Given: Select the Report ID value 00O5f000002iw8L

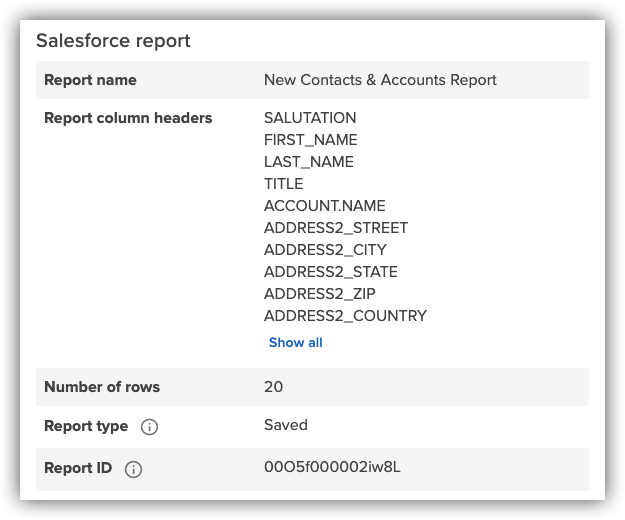Looking at the screenshot, I should point(332,467).
